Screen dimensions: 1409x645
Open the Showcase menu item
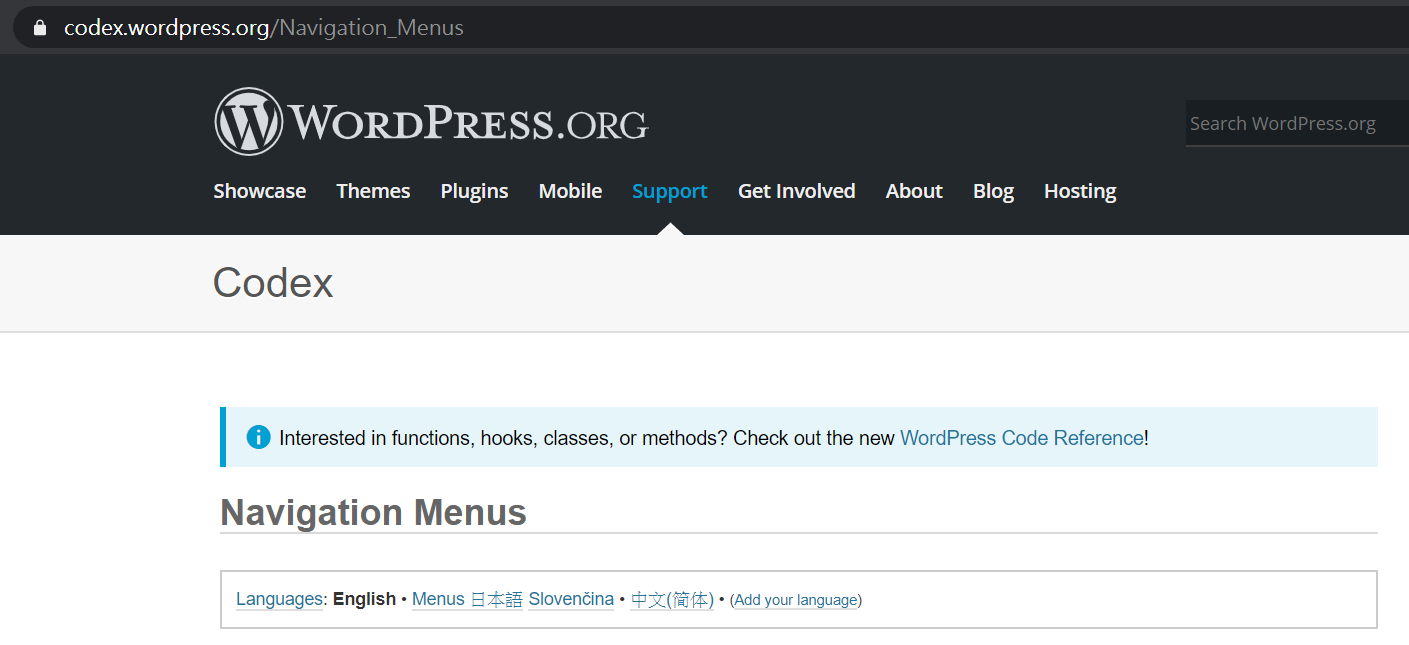260,191
